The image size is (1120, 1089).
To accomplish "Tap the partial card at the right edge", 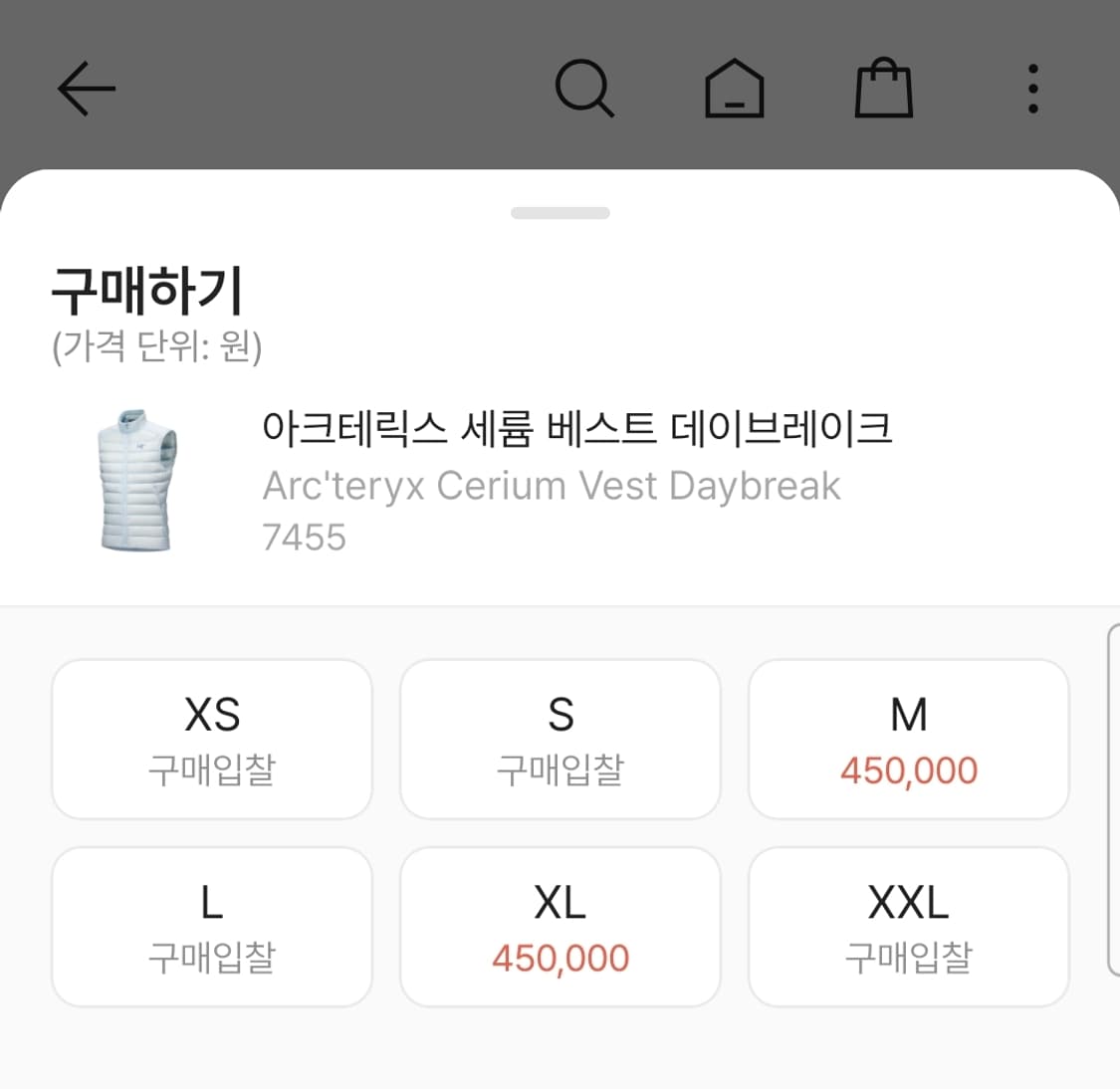I will (1116, 796).
